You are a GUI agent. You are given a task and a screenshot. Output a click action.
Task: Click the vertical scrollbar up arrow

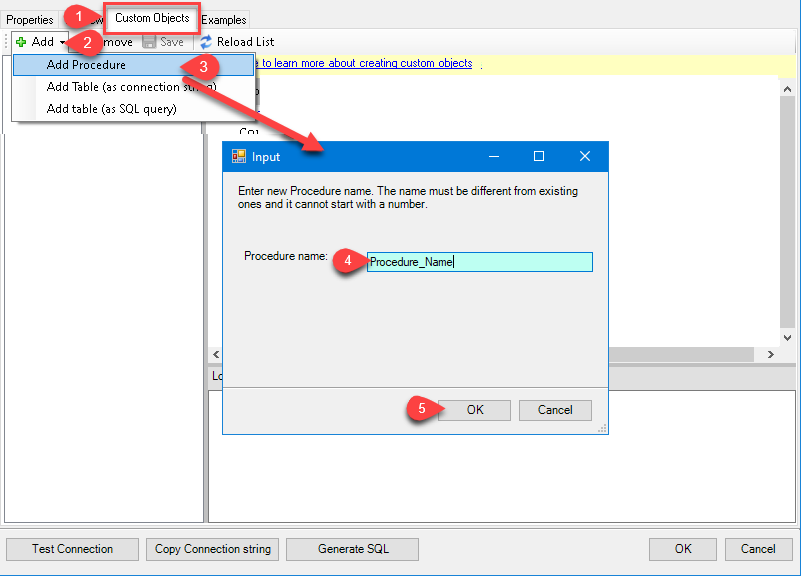(787, 89)
